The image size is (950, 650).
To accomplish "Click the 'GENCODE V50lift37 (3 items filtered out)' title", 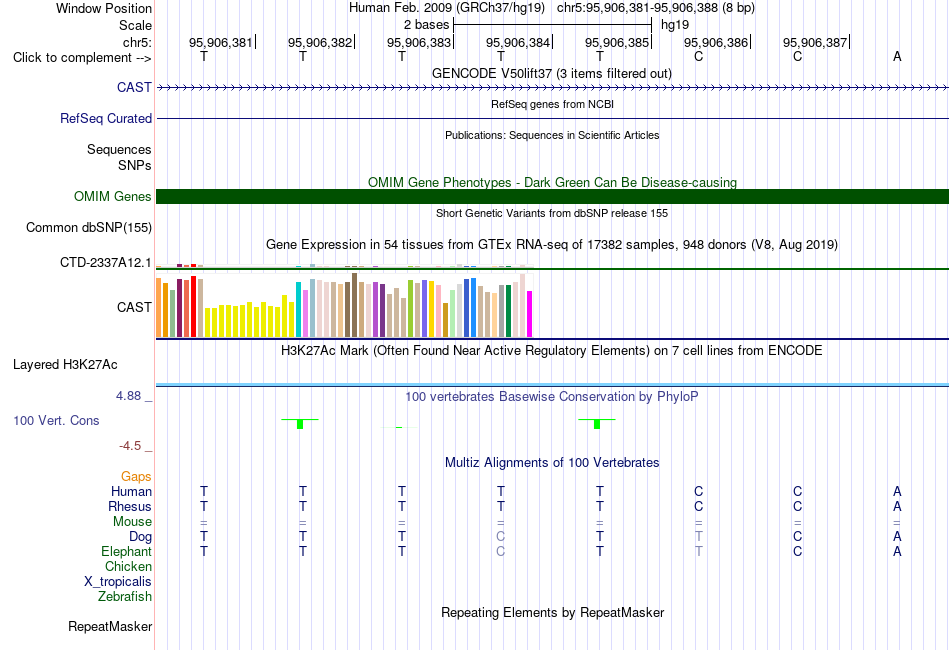I will pyautogui.click(x=552, y=73).
